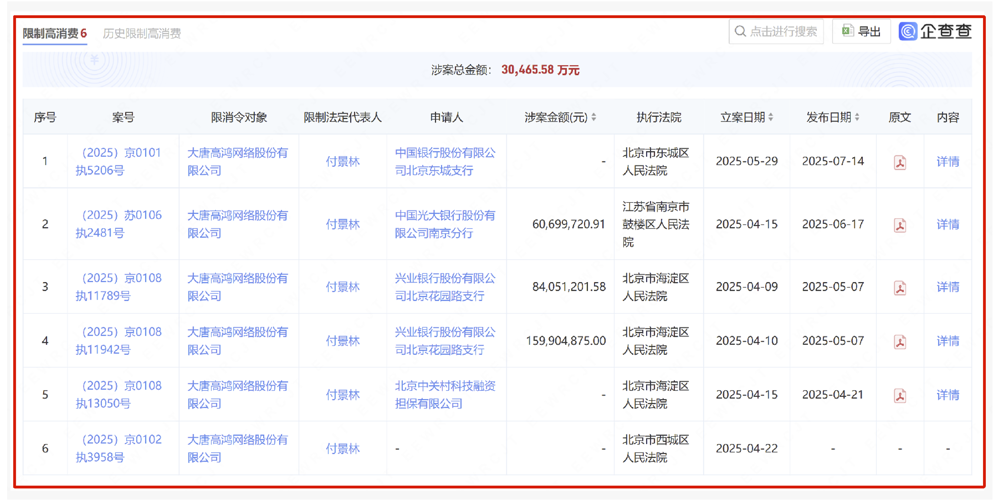Open the PDF original for case 苏0106执2481号

click(x=899, y=225)
